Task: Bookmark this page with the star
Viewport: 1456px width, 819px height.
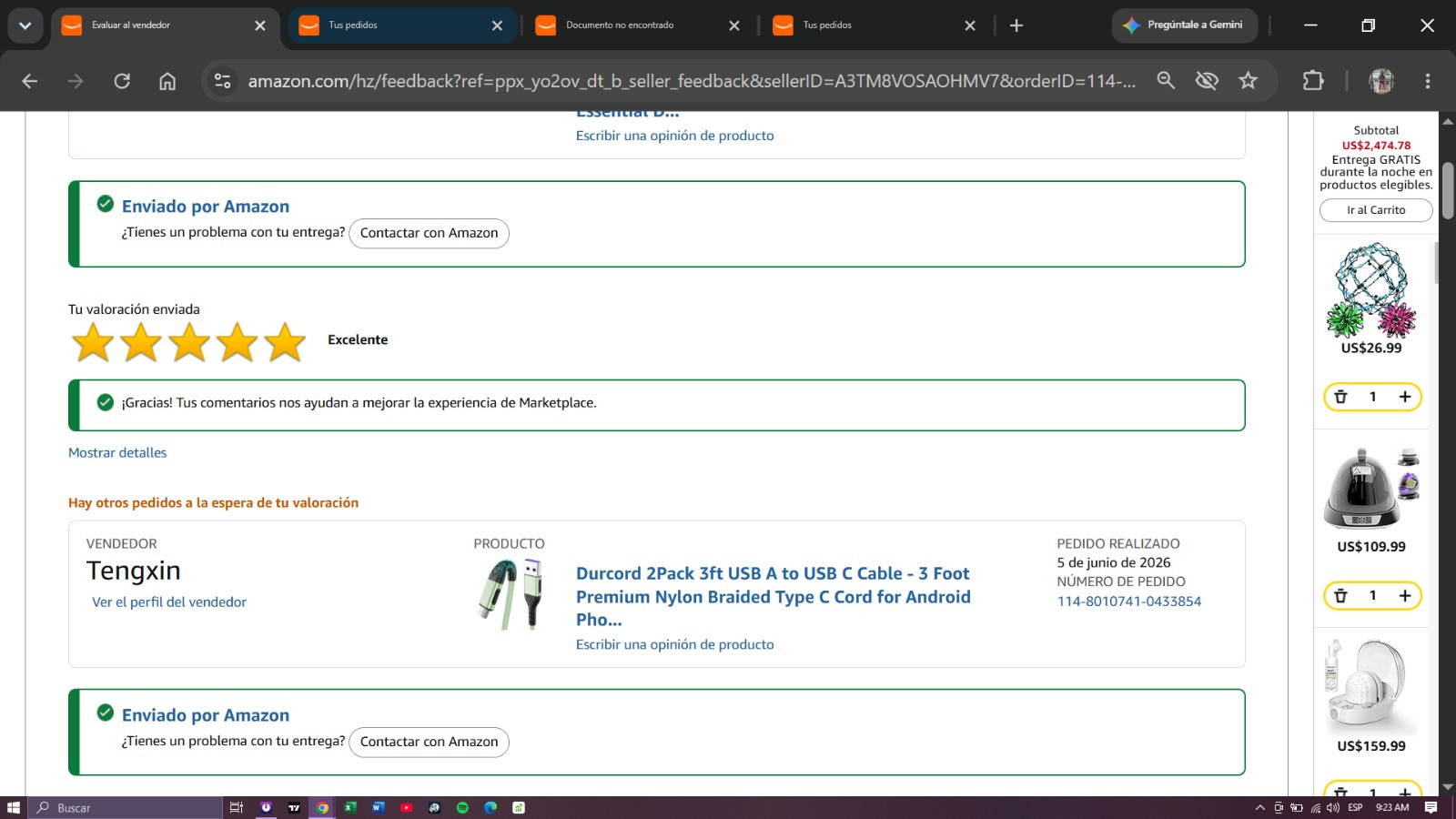Action: tap(1248, 81)
